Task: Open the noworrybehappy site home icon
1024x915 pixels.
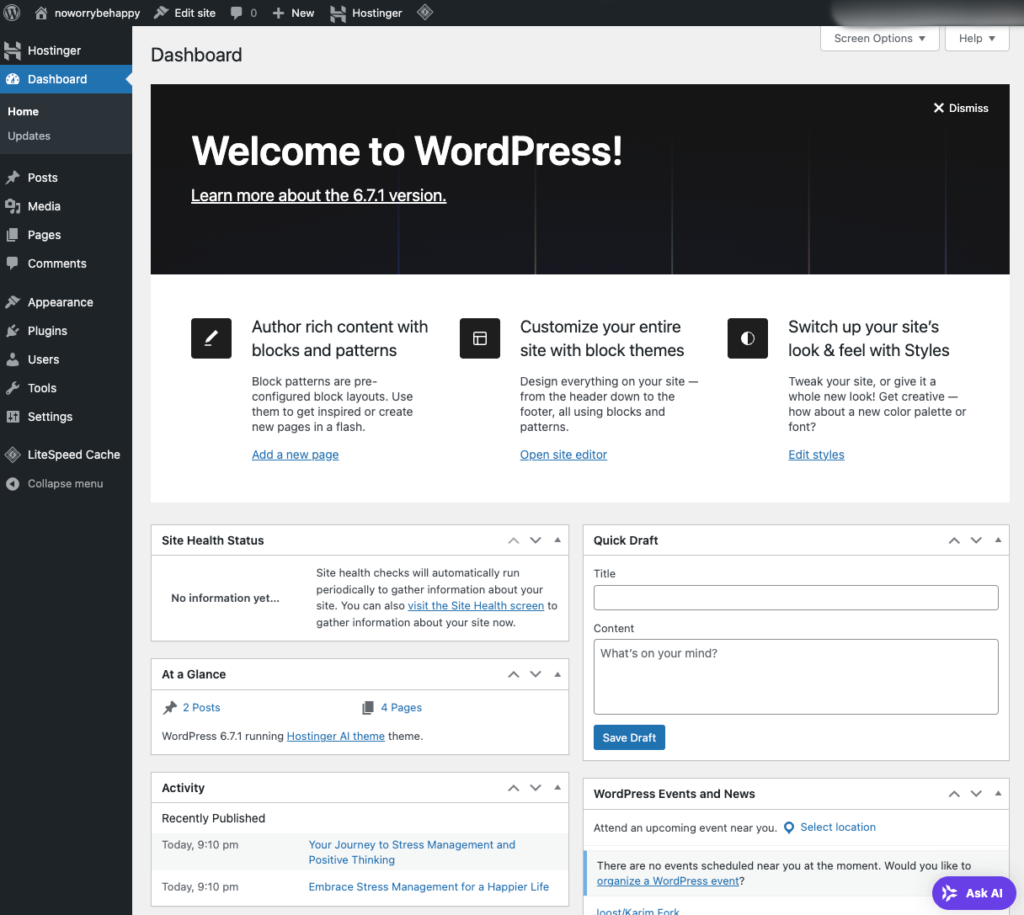Action: point(41,12)
